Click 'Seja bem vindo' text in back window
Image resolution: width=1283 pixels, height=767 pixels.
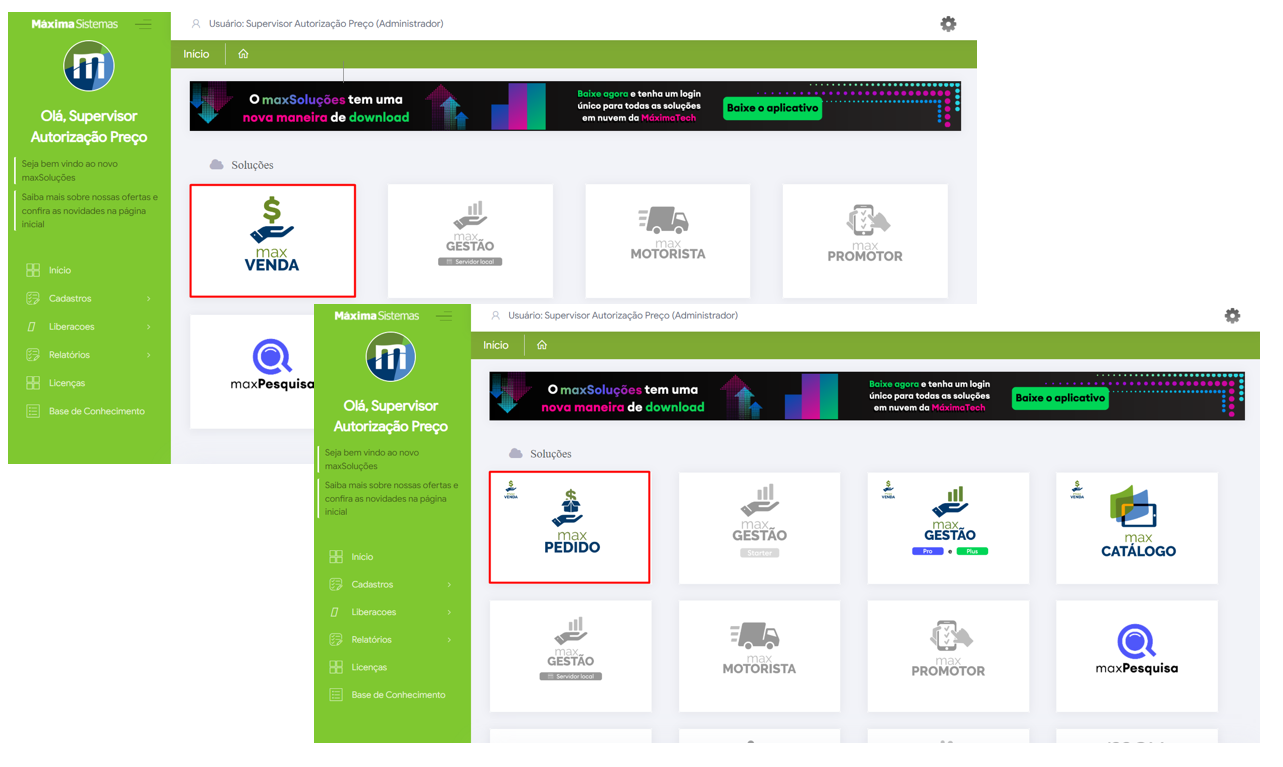pos(70,170)
